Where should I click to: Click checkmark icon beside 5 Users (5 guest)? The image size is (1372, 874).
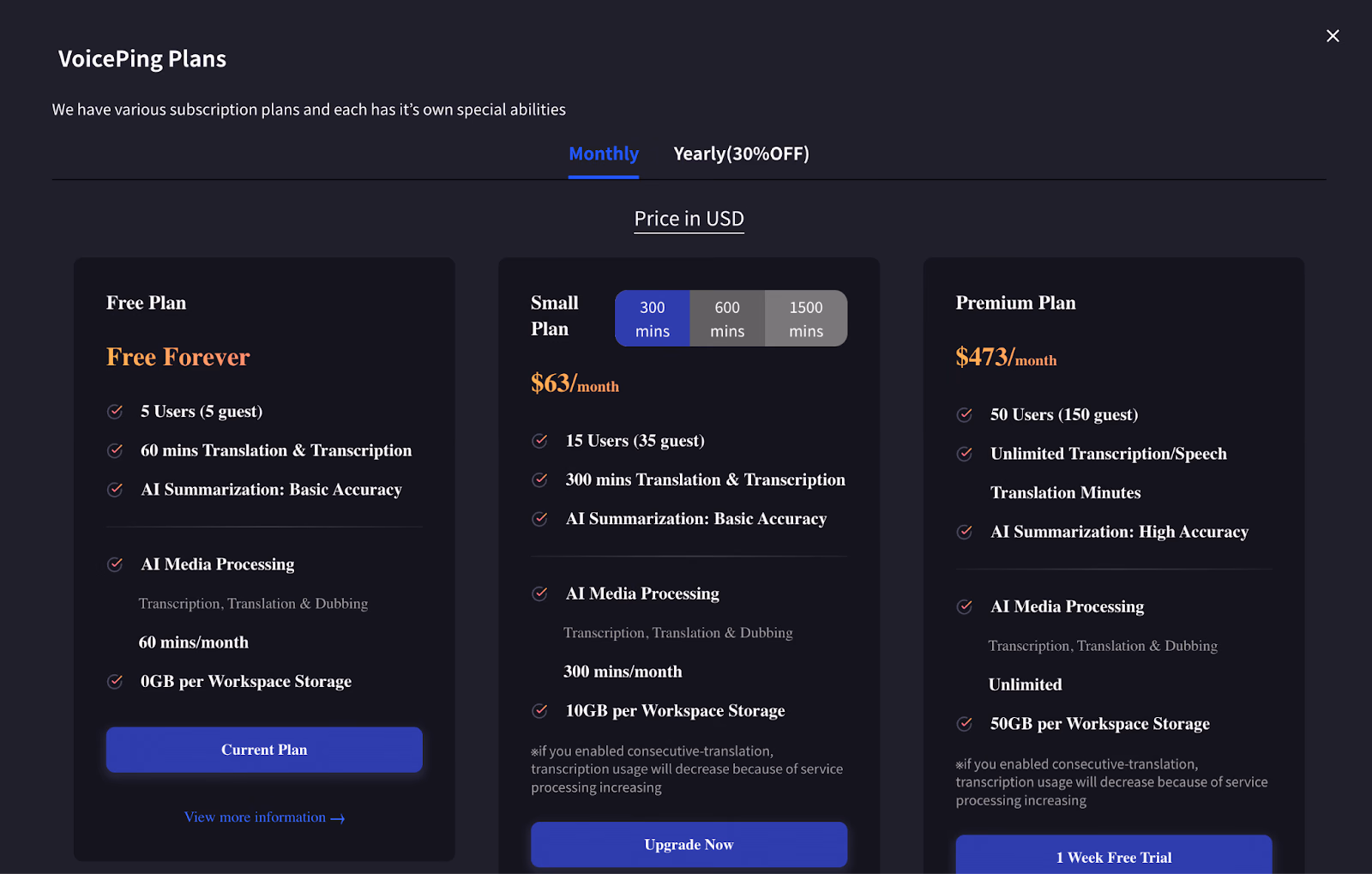pos(115,412)
